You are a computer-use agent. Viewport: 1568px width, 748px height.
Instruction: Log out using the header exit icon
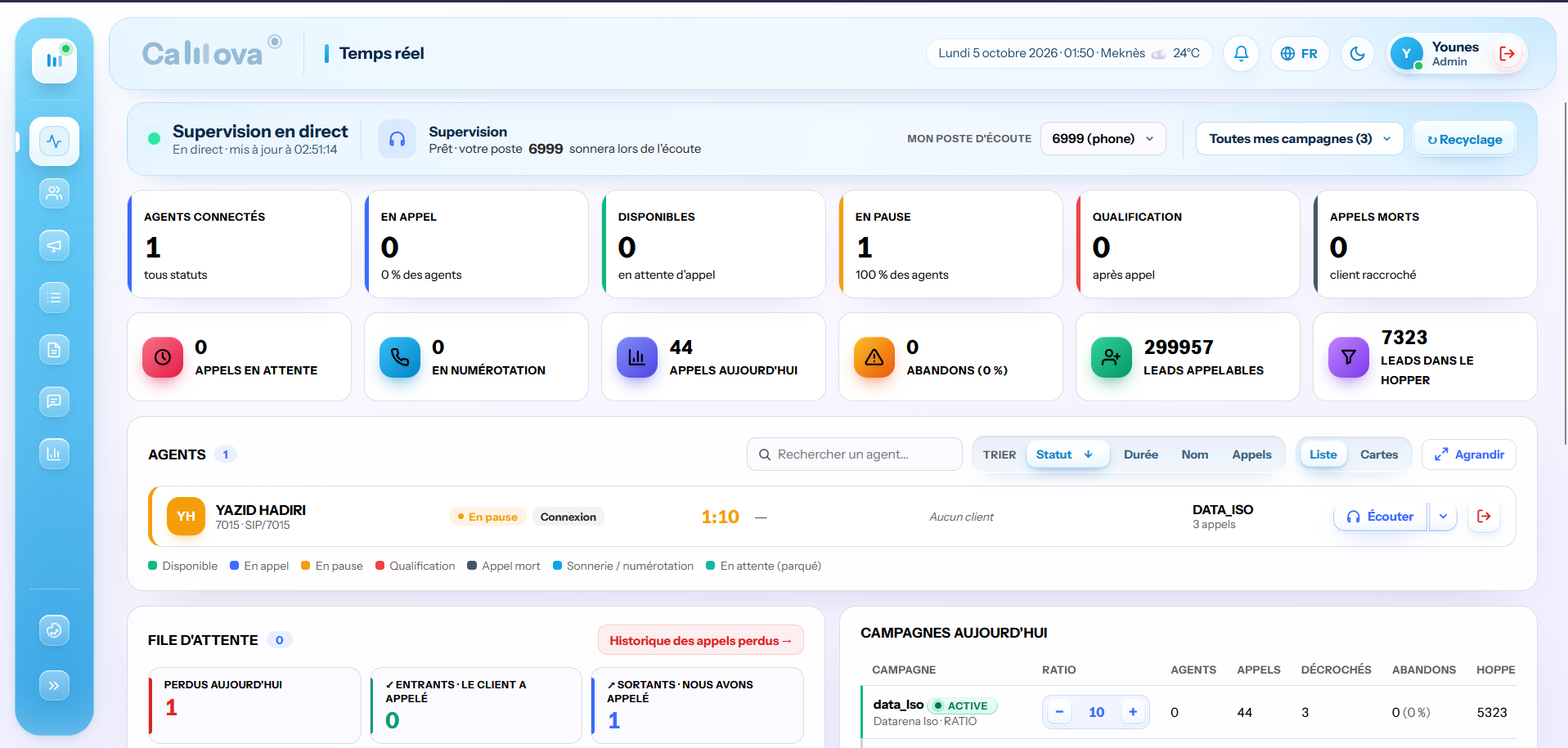point(1507,54)
